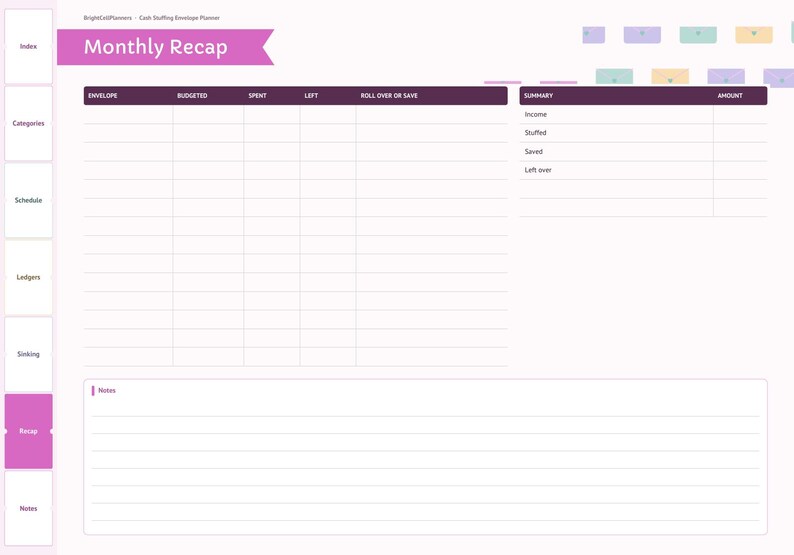Screen dimensions: 794x555
Task: Click the amount cell beside Left over
Action: click(x=740, y=170)
